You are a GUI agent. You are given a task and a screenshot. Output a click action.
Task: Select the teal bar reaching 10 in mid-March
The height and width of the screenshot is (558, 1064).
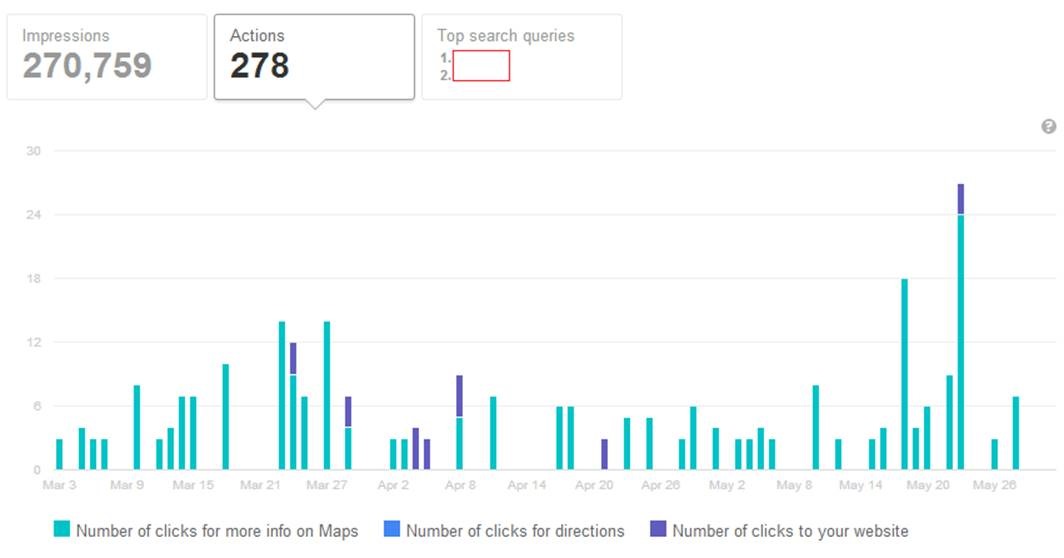click(x=226, y=417)
